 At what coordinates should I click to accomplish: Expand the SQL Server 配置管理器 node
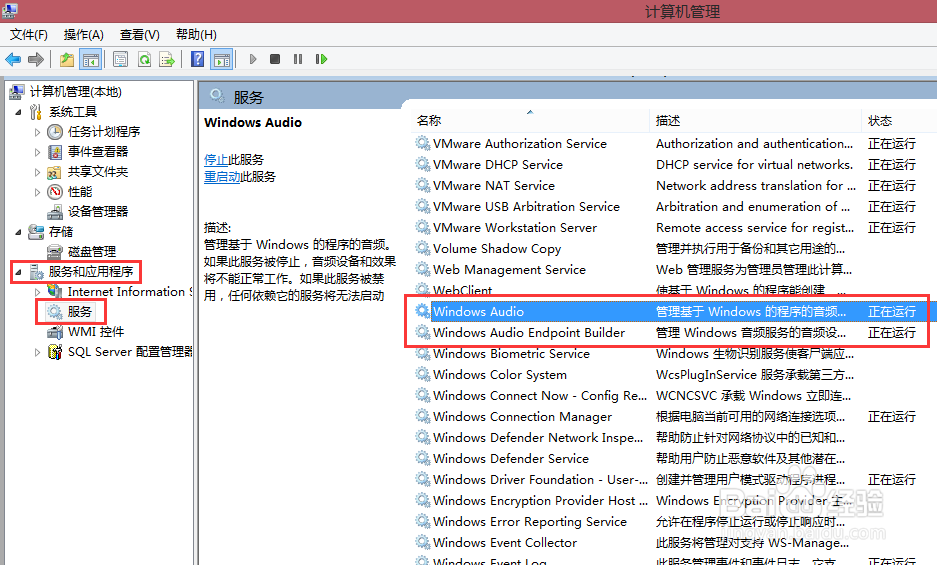pos(38,352)
